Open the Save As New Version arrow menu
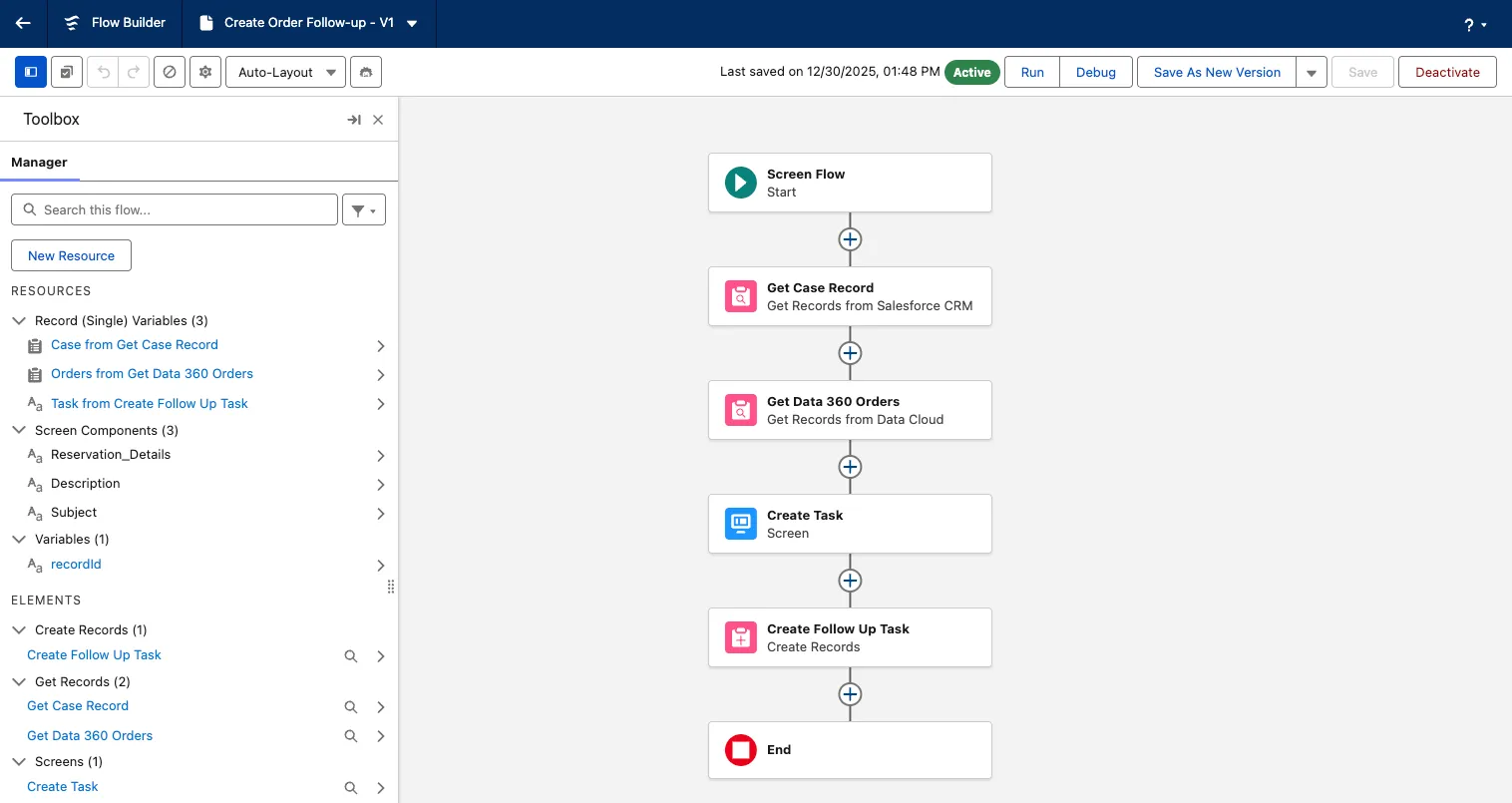Viewport: 1512px width, 803px height. pyautogui.click(x=1312, y=72)
